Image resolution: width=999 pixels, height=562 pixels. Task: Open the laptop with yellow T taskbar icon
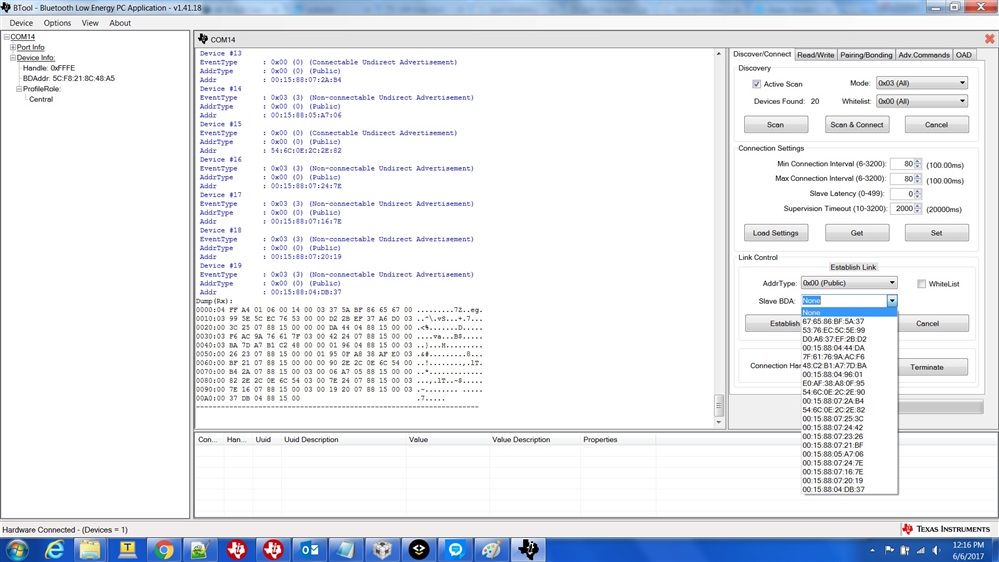127,549
